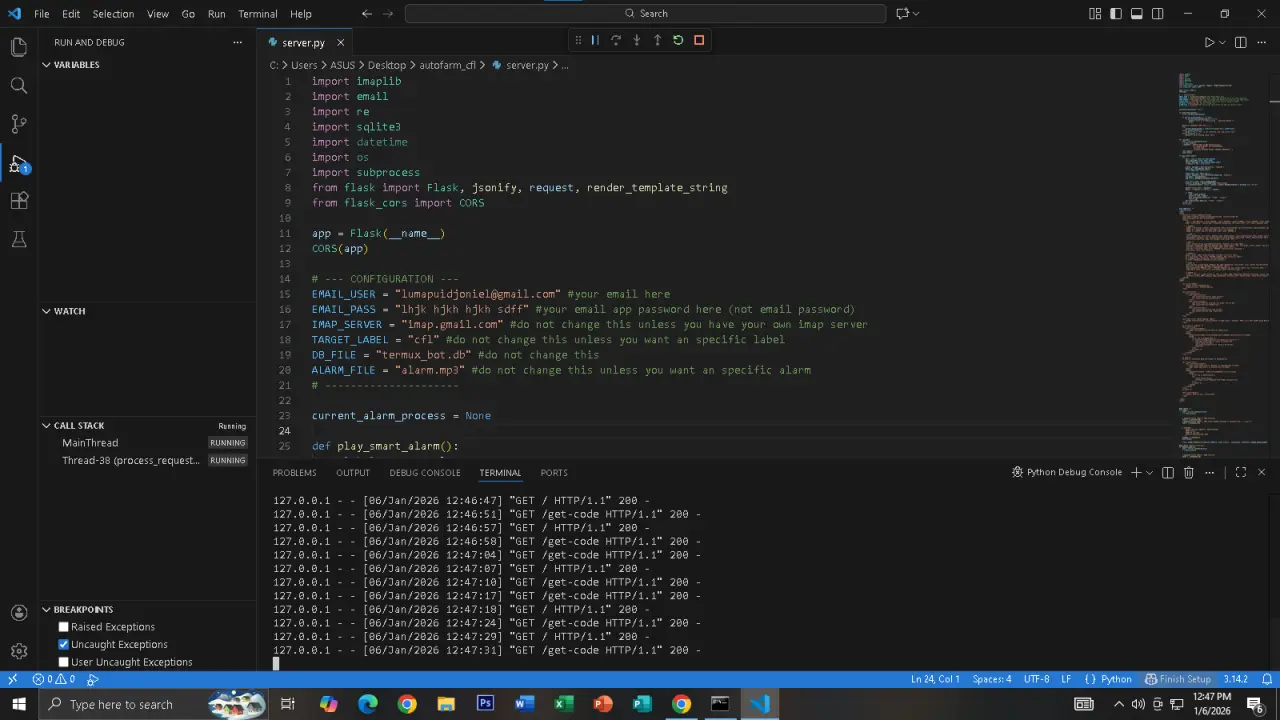The height and width of the screenshot is (720, 1280).
Task: Add a new terminal with plus
Action: coord(1136,472)
